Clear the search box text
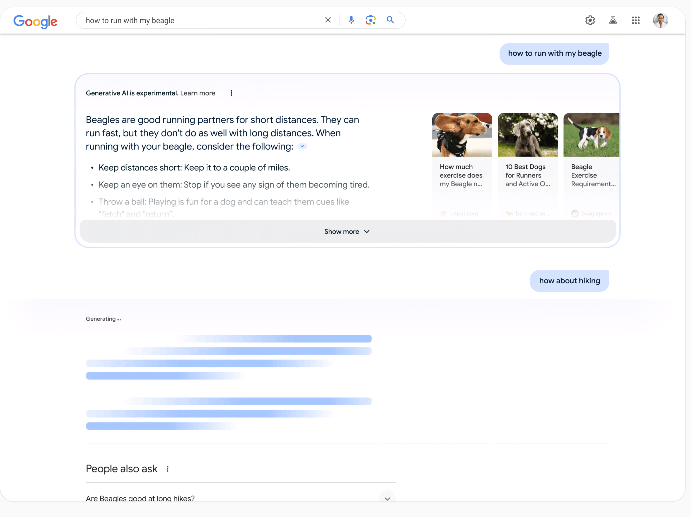The width and height of the screenshot is (691, 517). click(x=328, y=20)
